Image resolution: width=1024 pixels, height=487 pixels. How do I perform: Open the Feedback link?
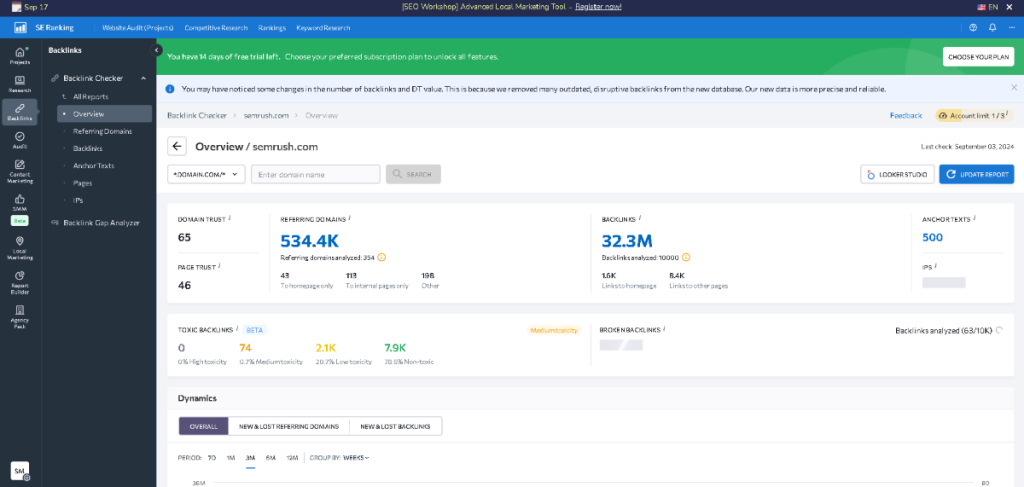coord(906,116)
